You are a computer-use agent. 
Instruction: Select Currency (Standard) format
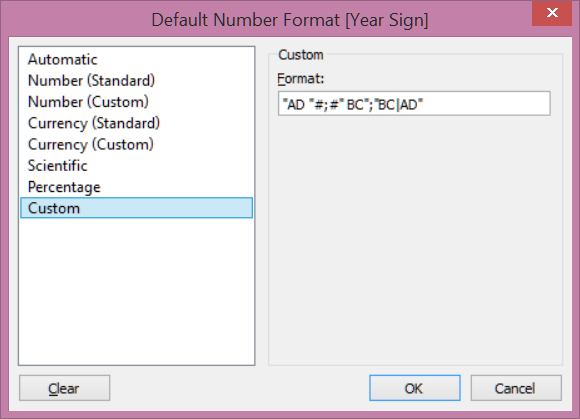coord(136,123)
